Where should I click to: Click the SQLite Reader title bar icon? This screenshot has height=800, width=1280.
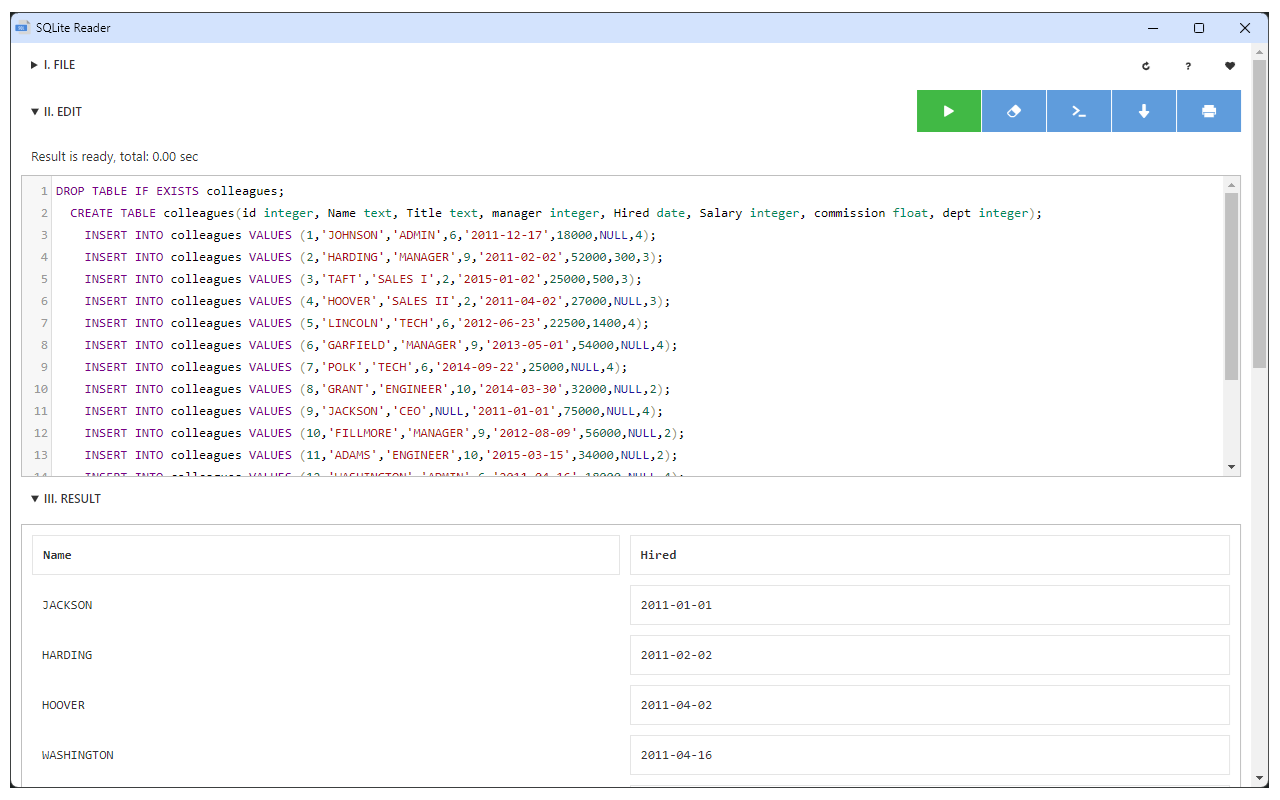pyautogui.click(x=21, y=27)
